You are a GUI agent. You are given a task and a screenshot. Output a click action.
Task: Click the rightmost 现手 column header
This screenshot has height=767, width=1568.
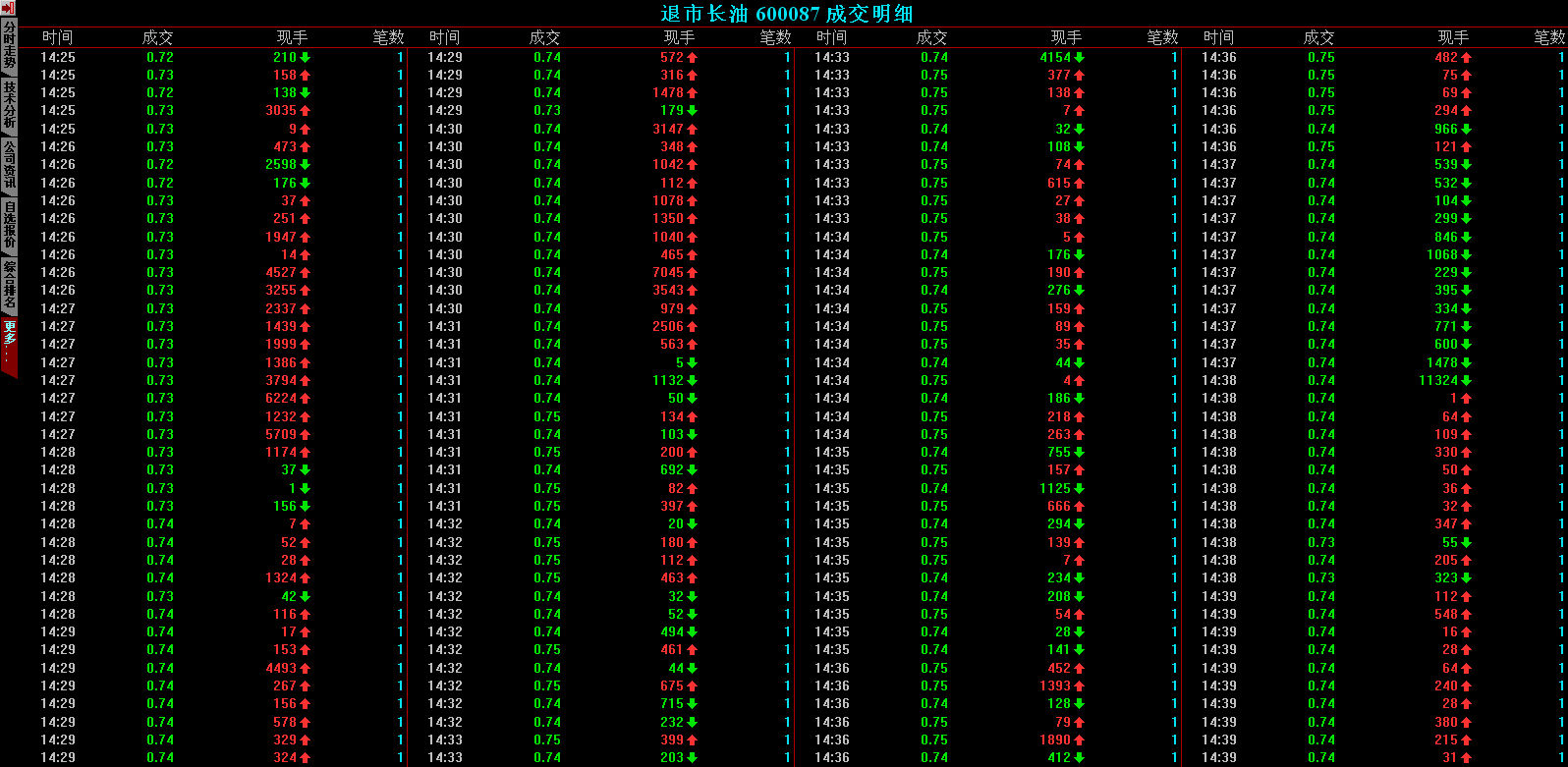[x=1453, y=37]
